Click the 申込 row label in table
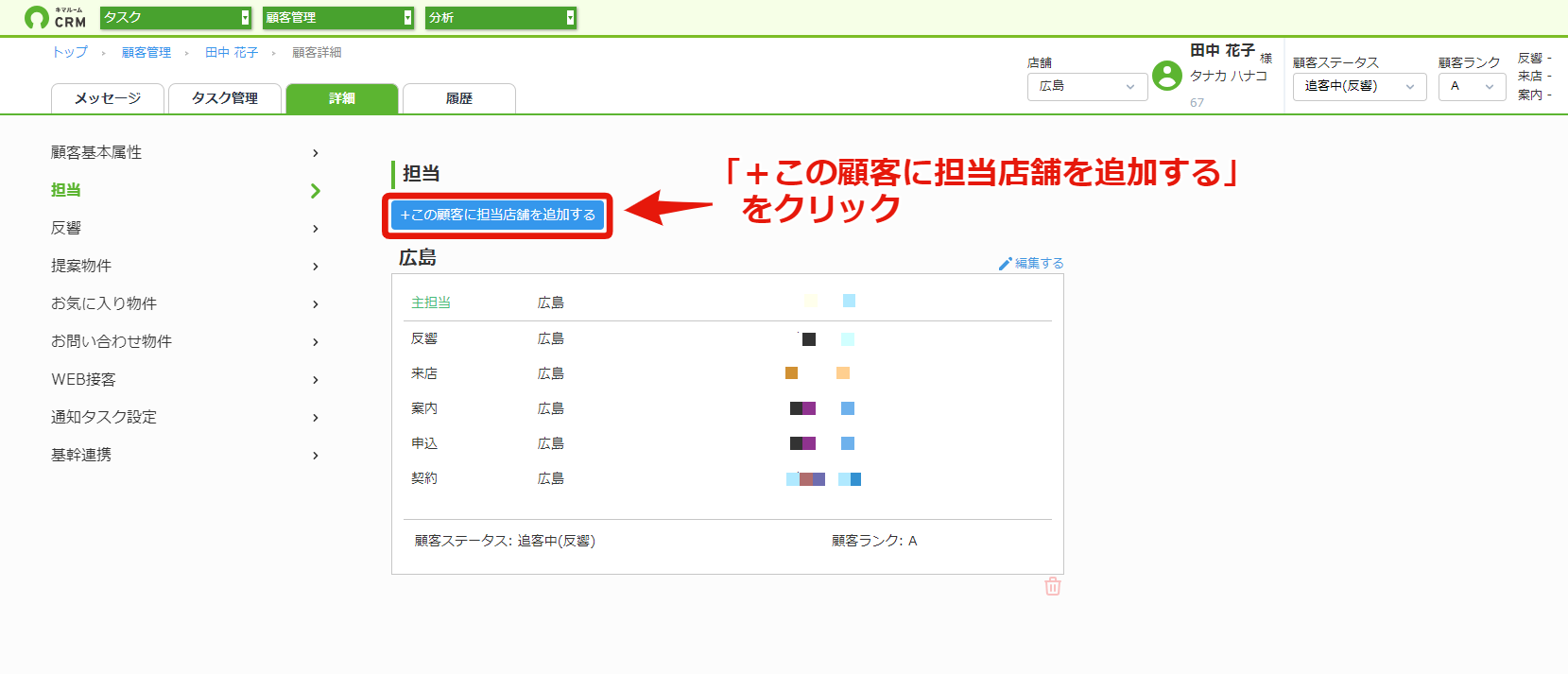 tap(424, 443)
